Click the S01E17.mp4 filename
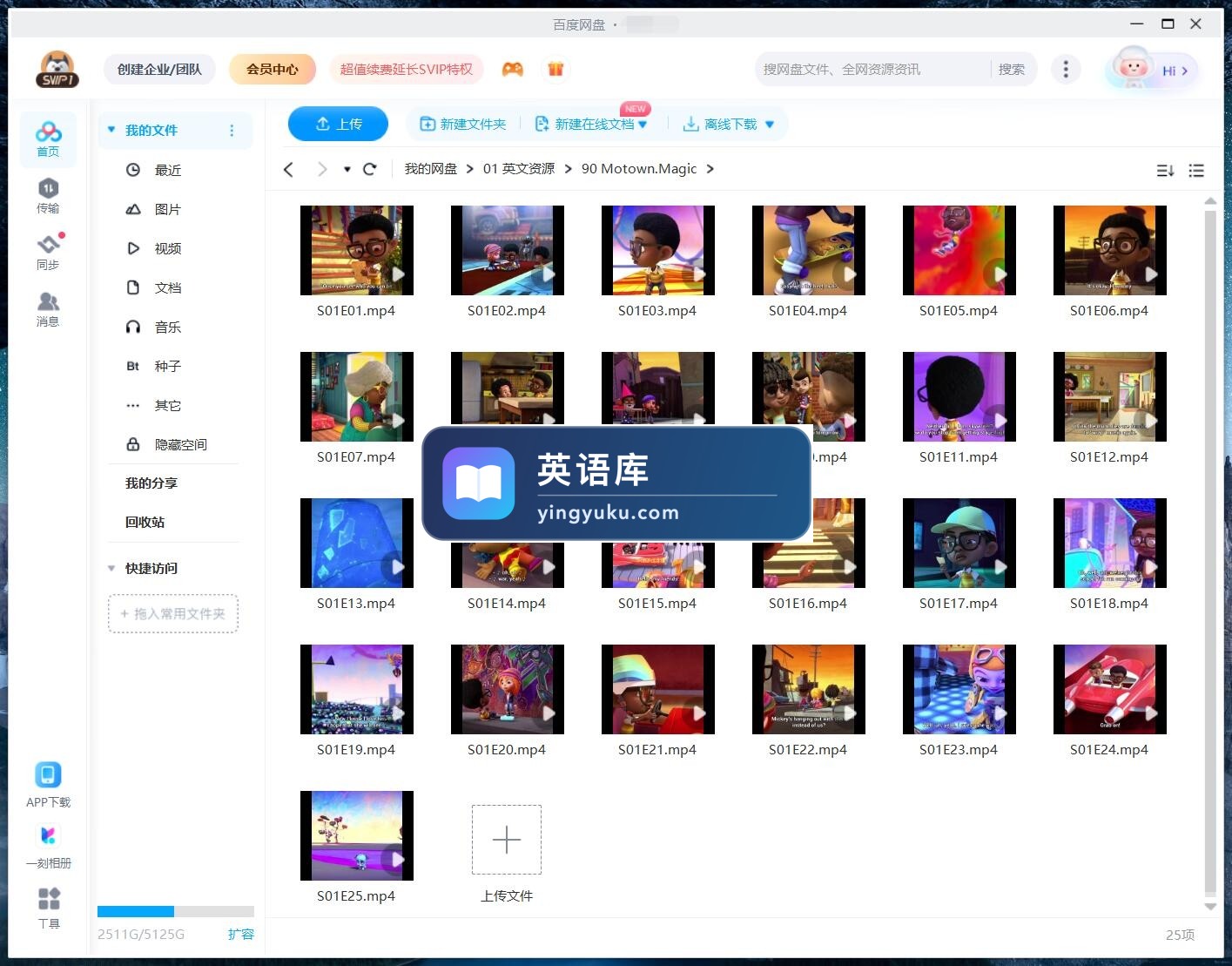 point(959,603)
